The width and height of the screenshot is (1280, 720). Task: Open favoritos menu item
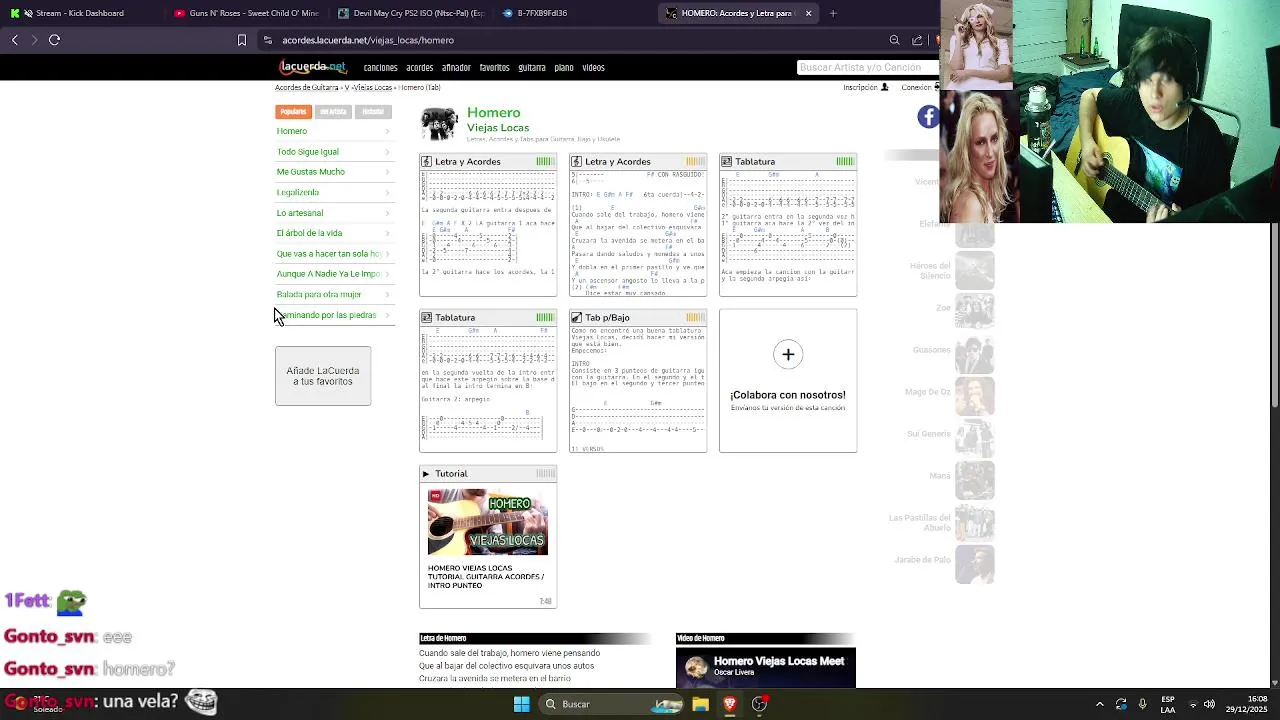tap(494, 68)
